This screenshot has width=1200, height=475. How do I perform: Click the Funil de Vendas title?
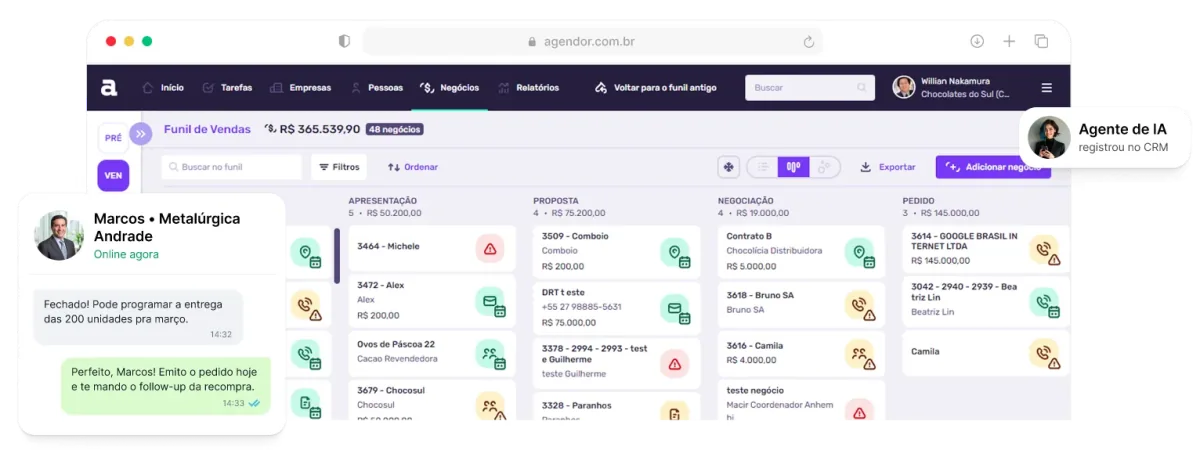coord(207,129)
